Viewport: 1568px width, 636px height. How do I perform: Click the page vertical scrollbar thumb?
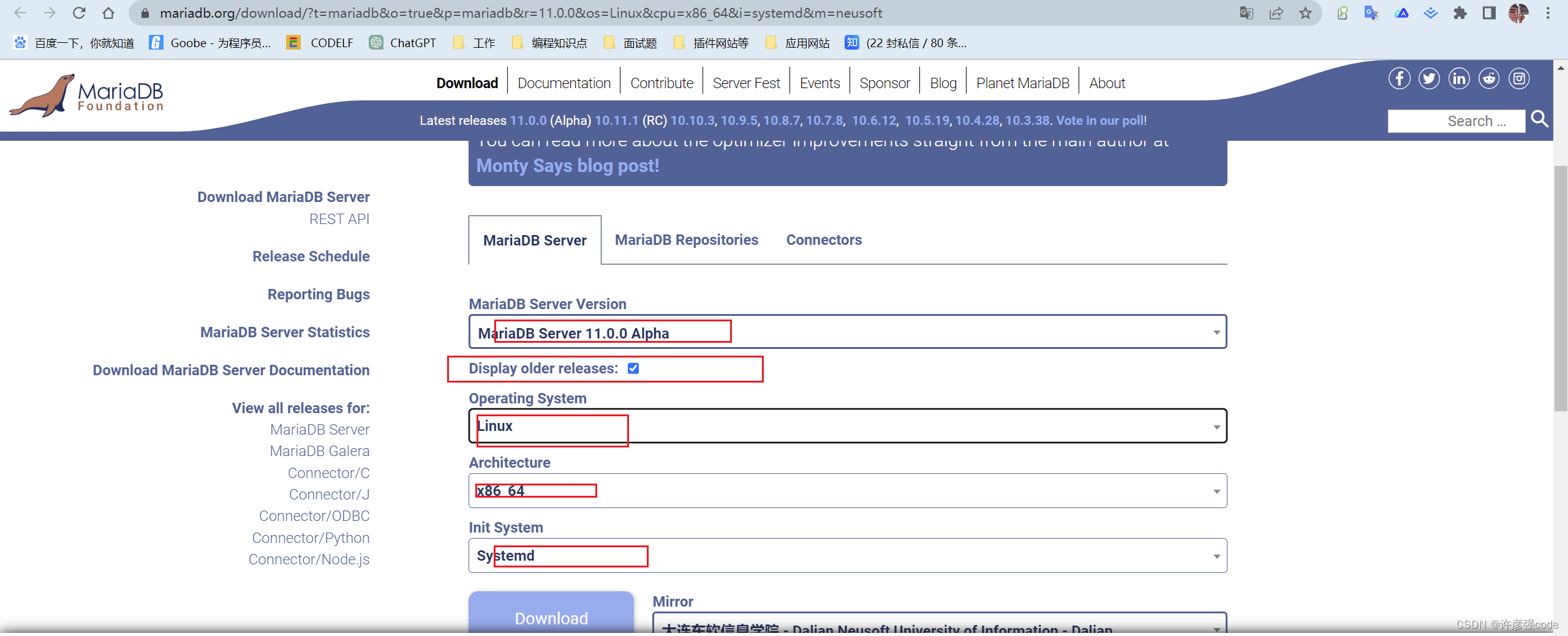1560,288
